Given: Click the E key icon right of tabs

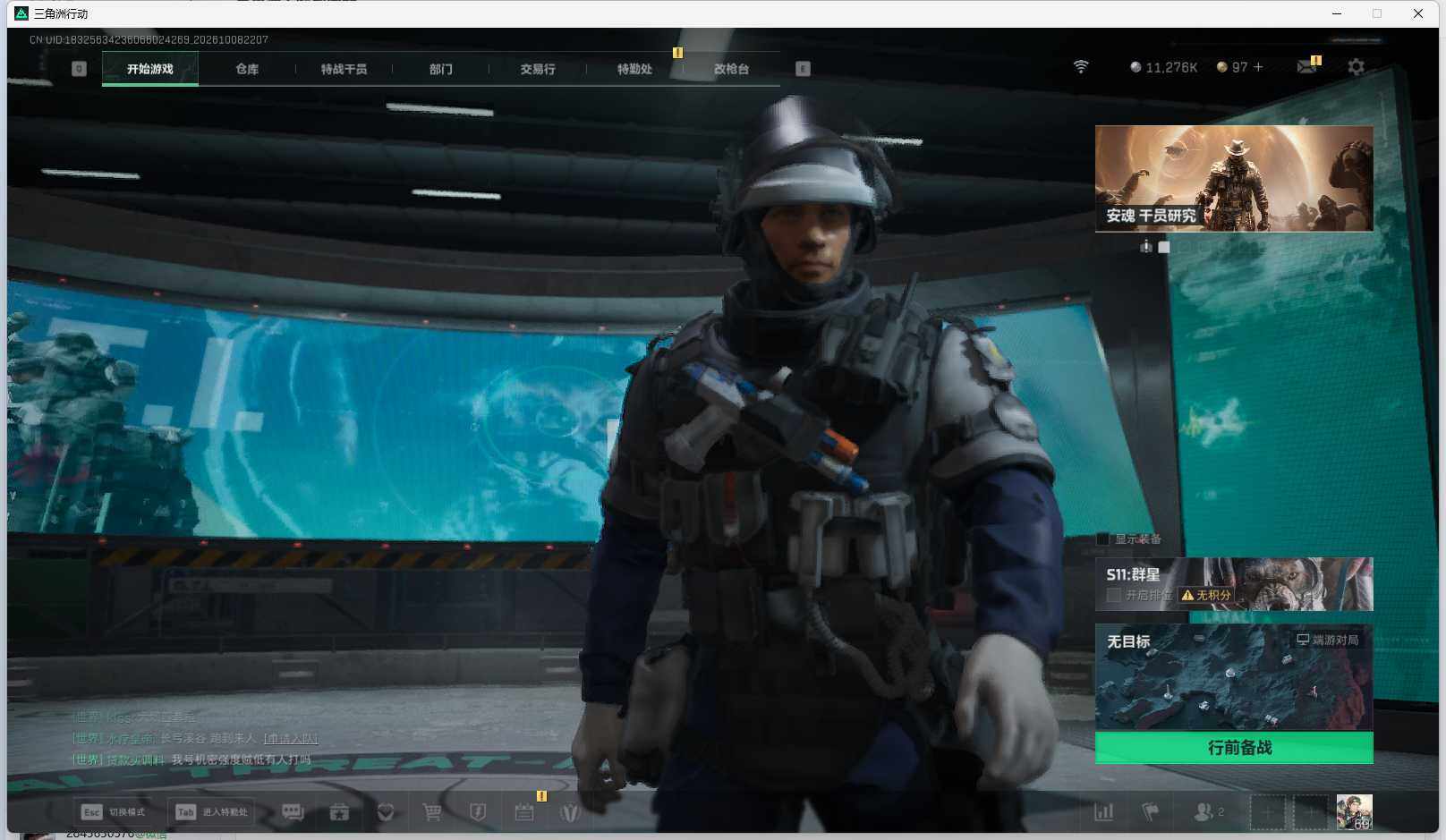Looking at the screenshot, I should [803, 69].
